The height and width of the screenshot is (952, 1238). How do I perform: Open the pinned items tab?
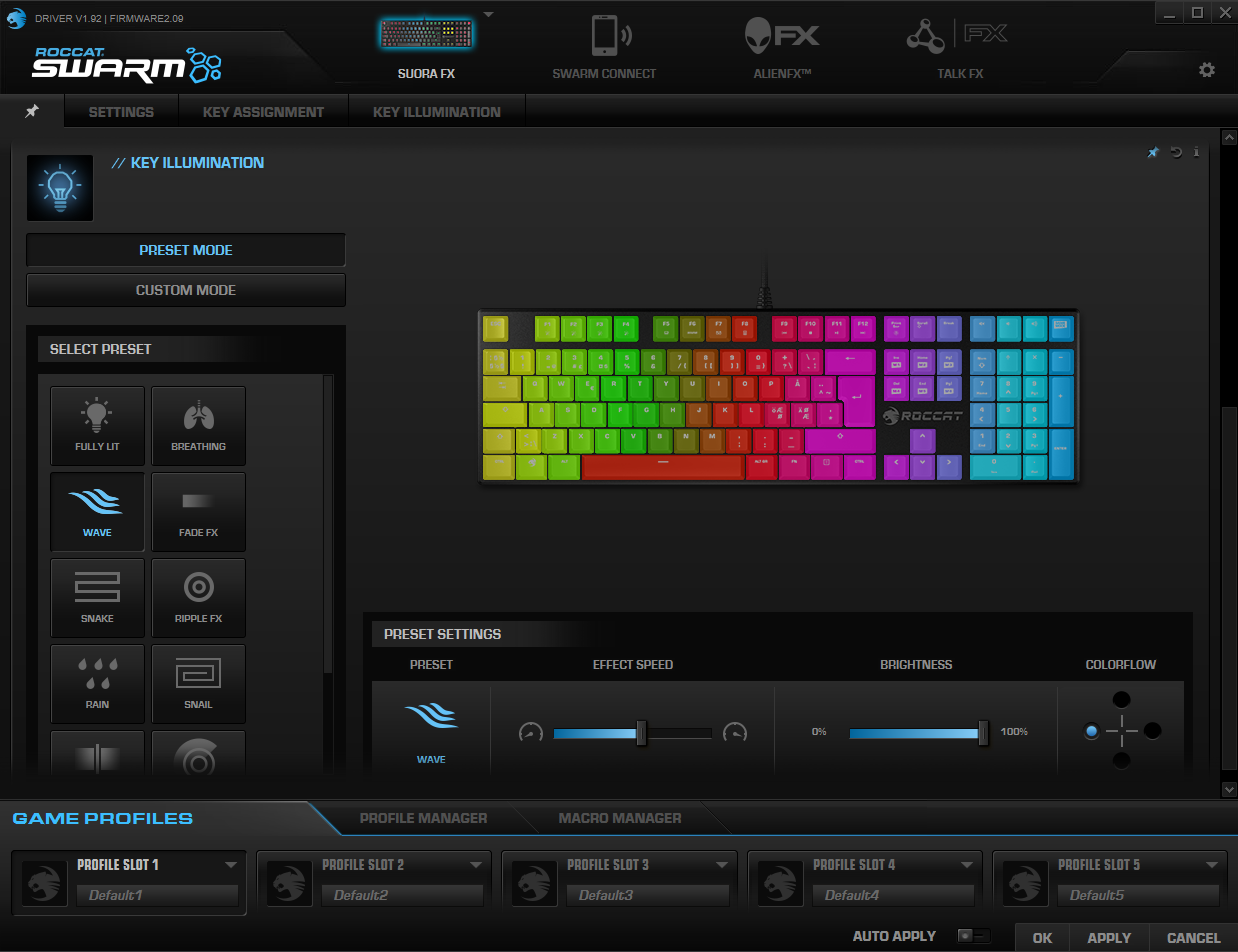pyautogui.click(x=32, y=111)
